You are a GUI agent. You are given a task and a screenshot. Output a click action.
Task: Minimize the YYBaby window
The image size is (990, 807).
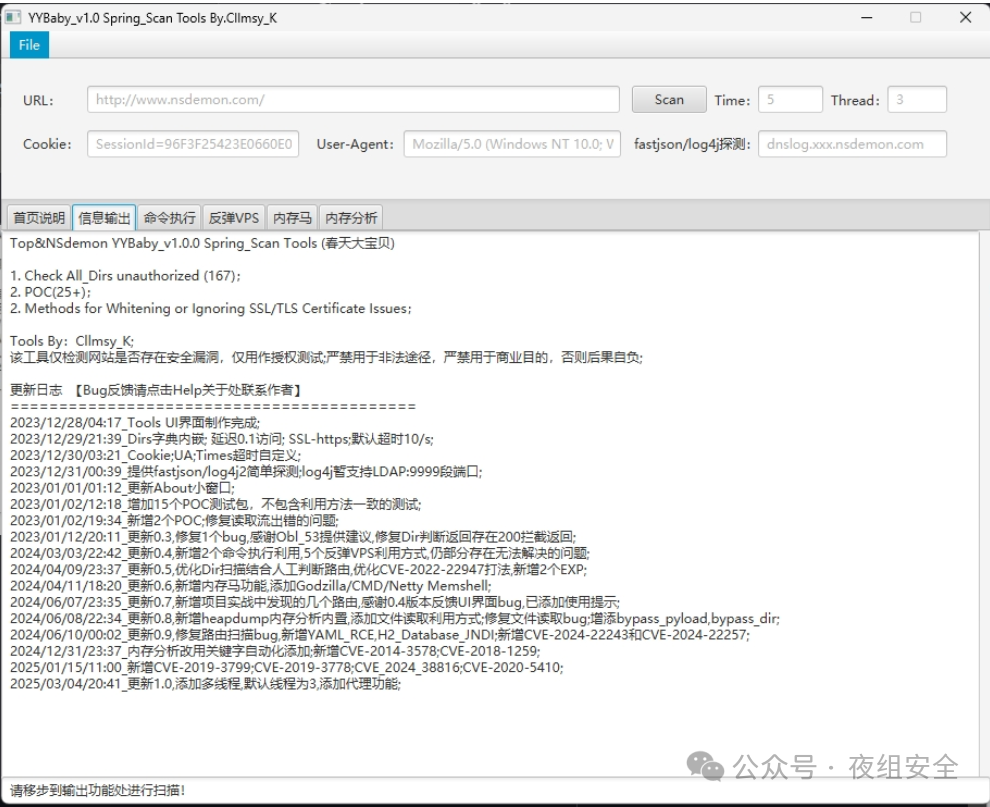pyautogui.click(x=867, y=18)
